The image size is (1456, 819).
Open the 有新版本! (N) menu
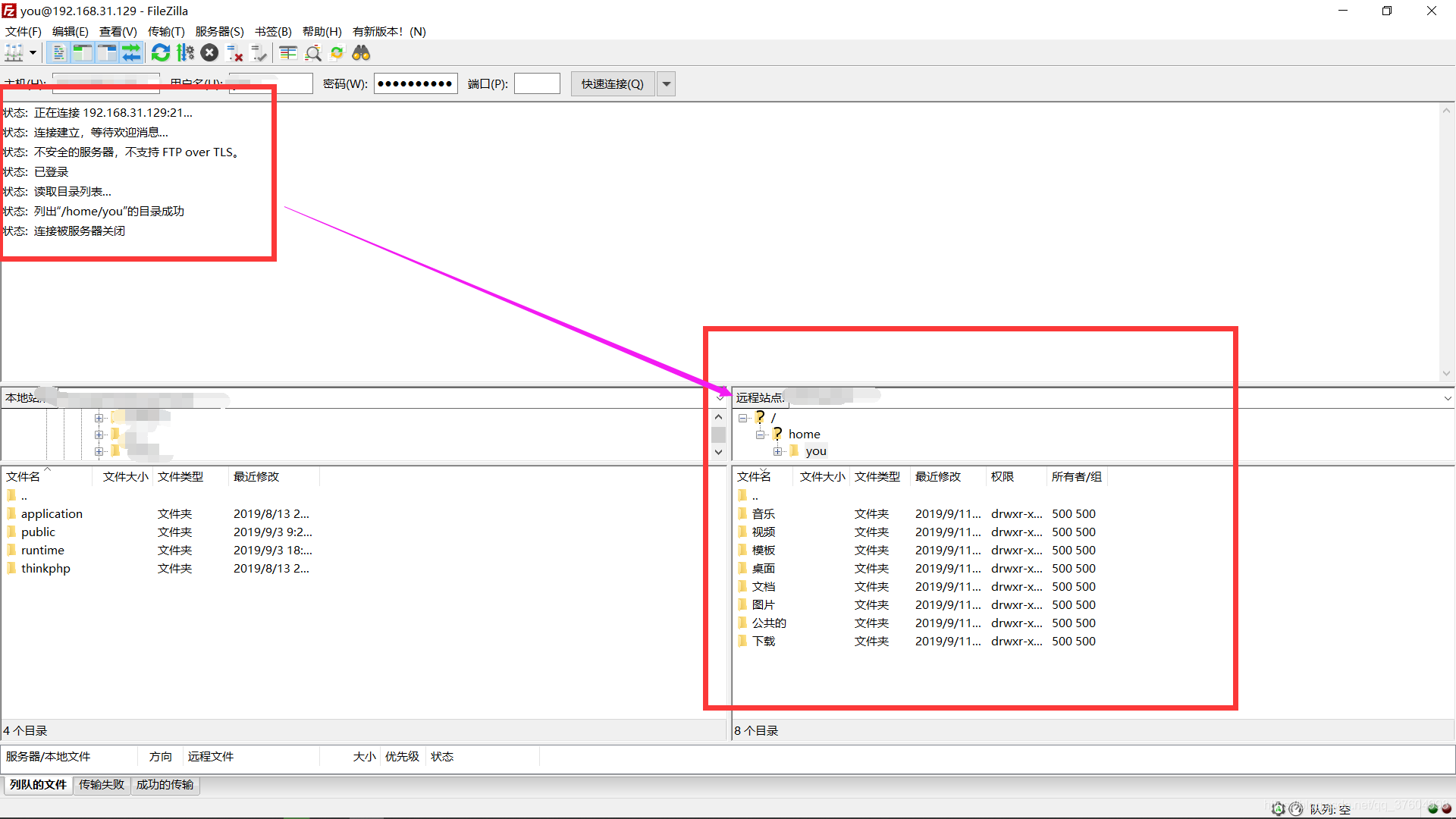pyautogui.click(x=389, y=31)
